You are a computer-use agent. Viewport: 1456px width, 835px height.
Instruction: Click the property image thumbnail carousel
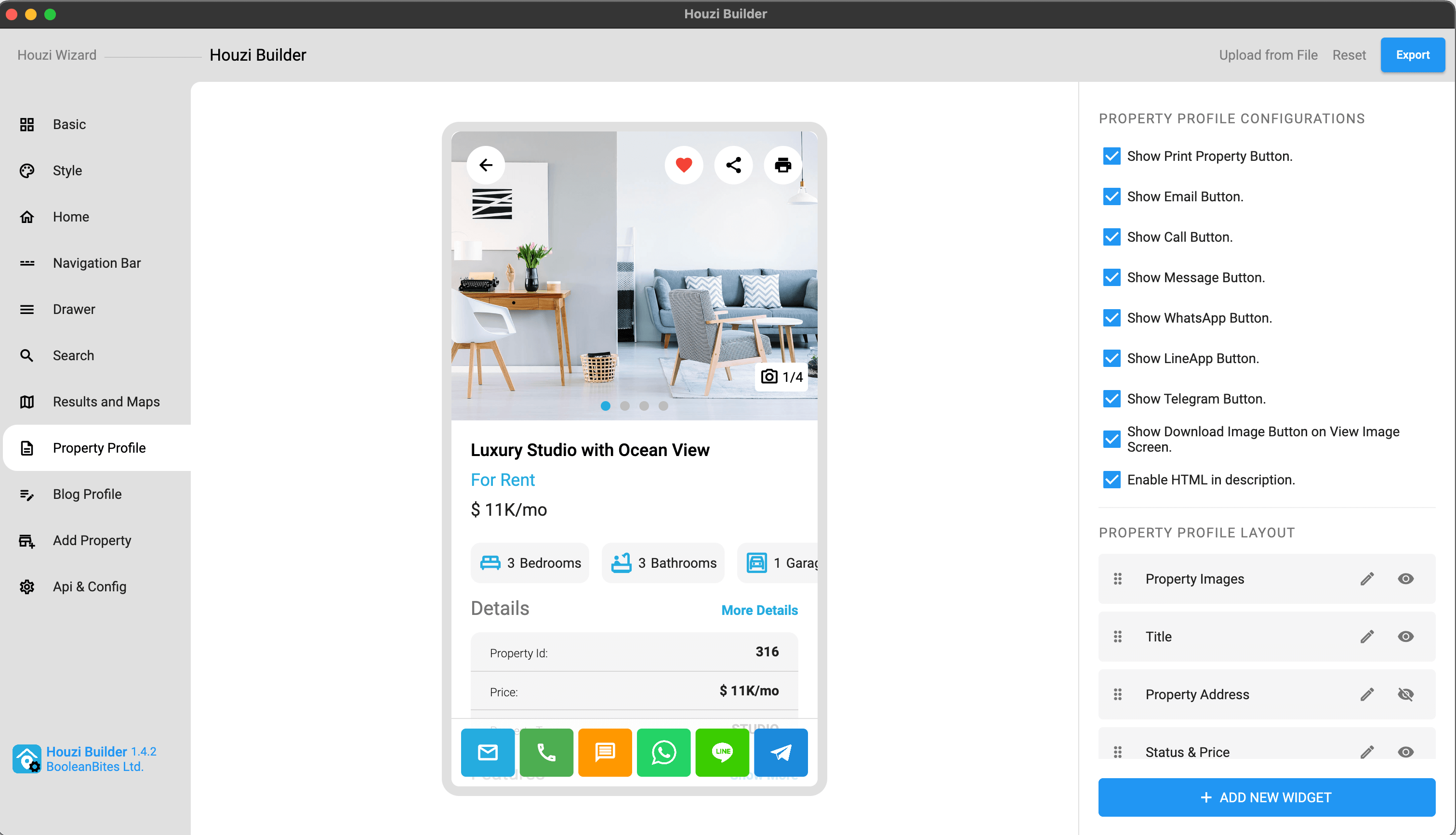(634, 406)
